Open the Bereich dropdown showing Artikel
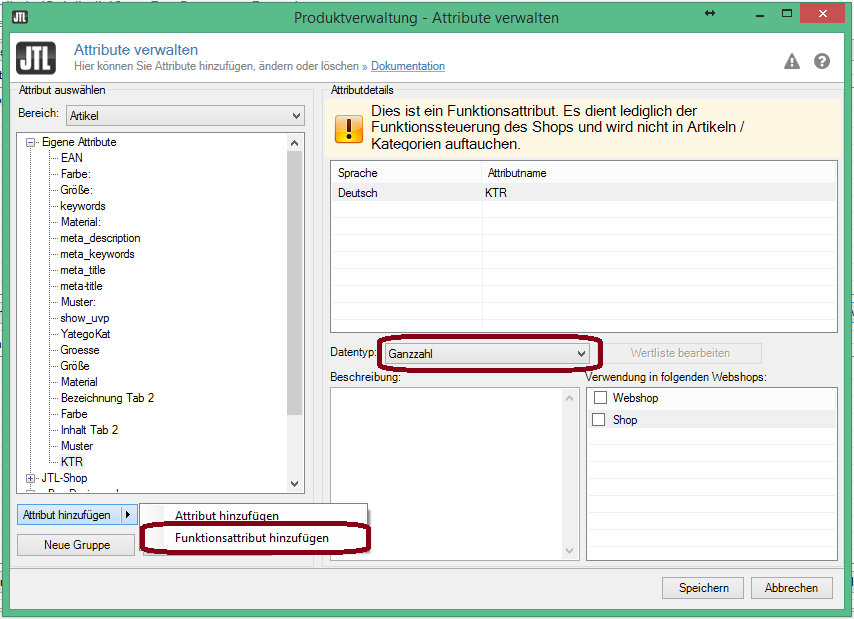Viewport: 854px width, 619px height. (x=185, y=116)
